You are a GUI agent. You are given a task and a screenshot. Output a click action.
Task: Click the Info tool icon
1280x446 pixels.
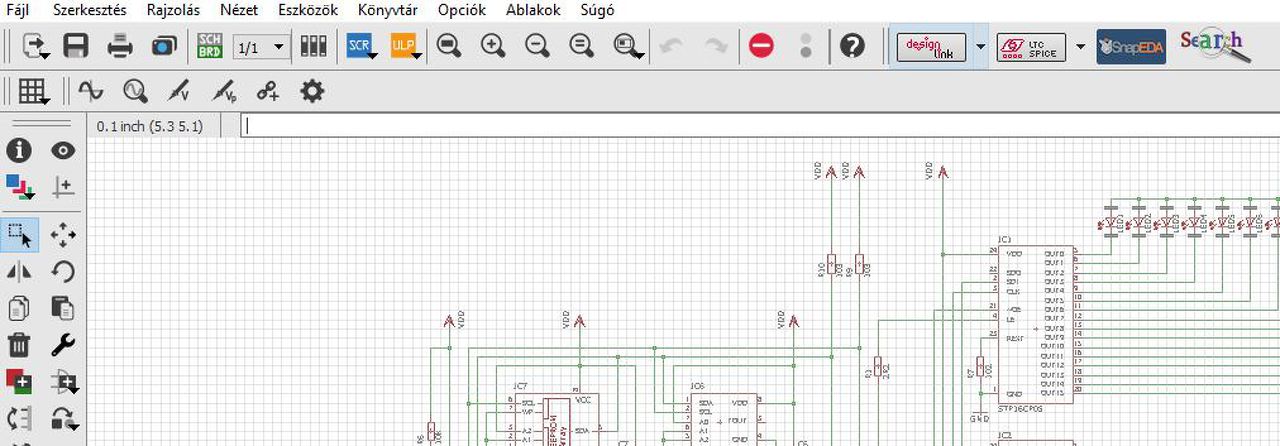coord(19,151)
